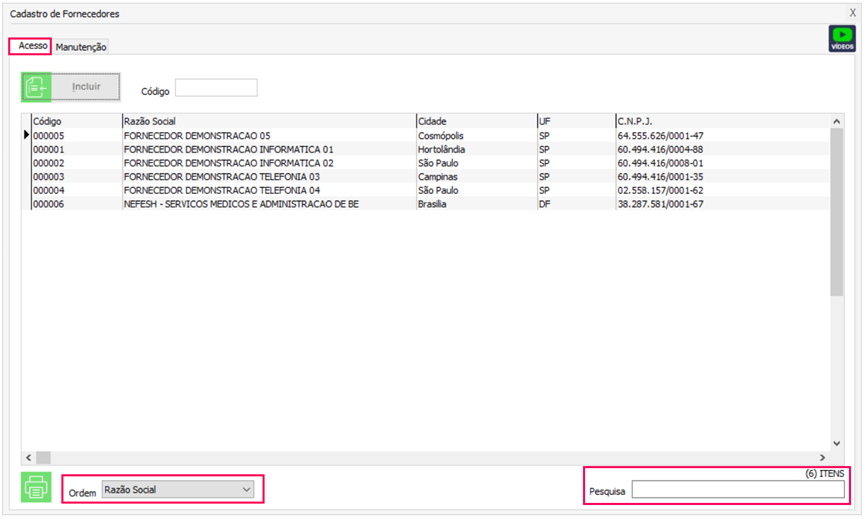Select the NEFESH supplier row
This screenshot has width=866, height=520.
click(240, 204)
